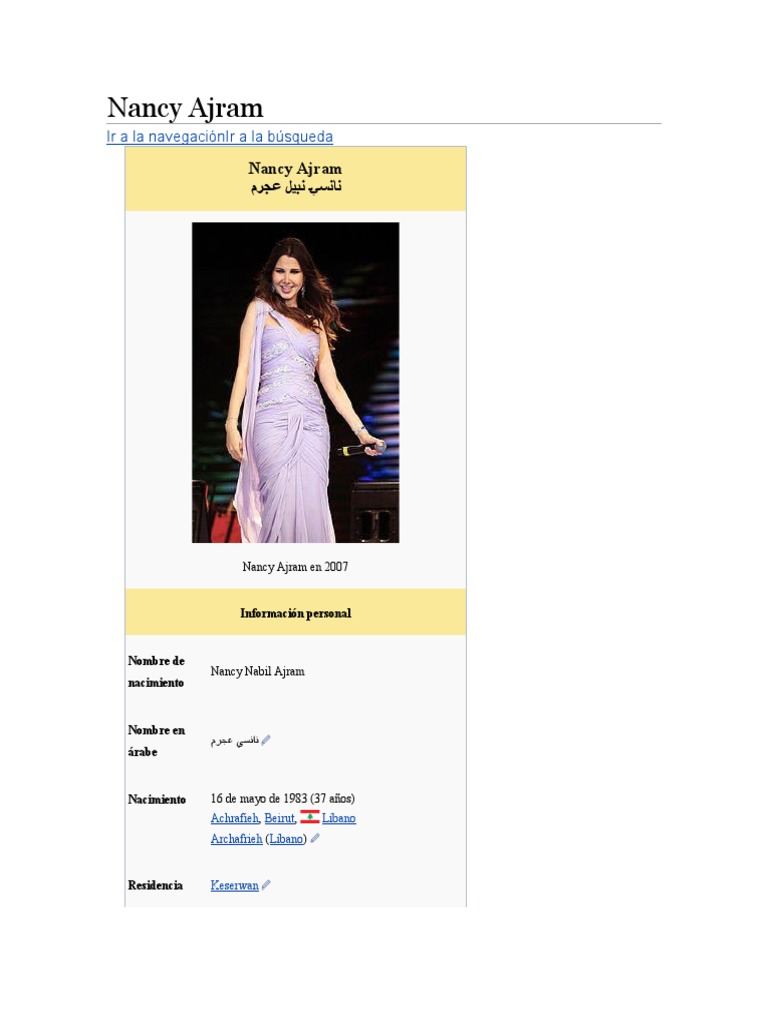Image resolution: width=768 pixels, height=1024 pixels.
Task: Click the birth date '16 de mayo de 1983'
Action: 259,798
